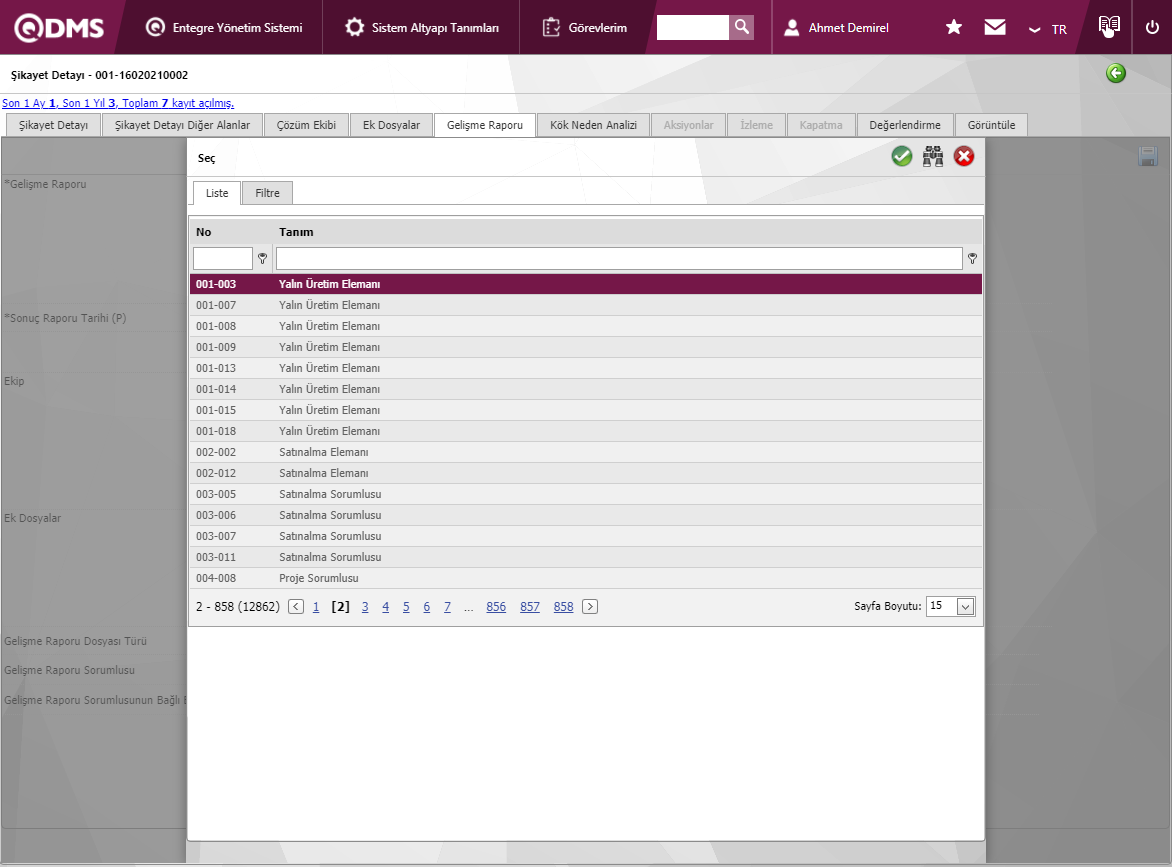Viewport: 1172px width, 867px height.
Task: Click filter icon next to Tanım column field
Action: click(x=972, y=259)
